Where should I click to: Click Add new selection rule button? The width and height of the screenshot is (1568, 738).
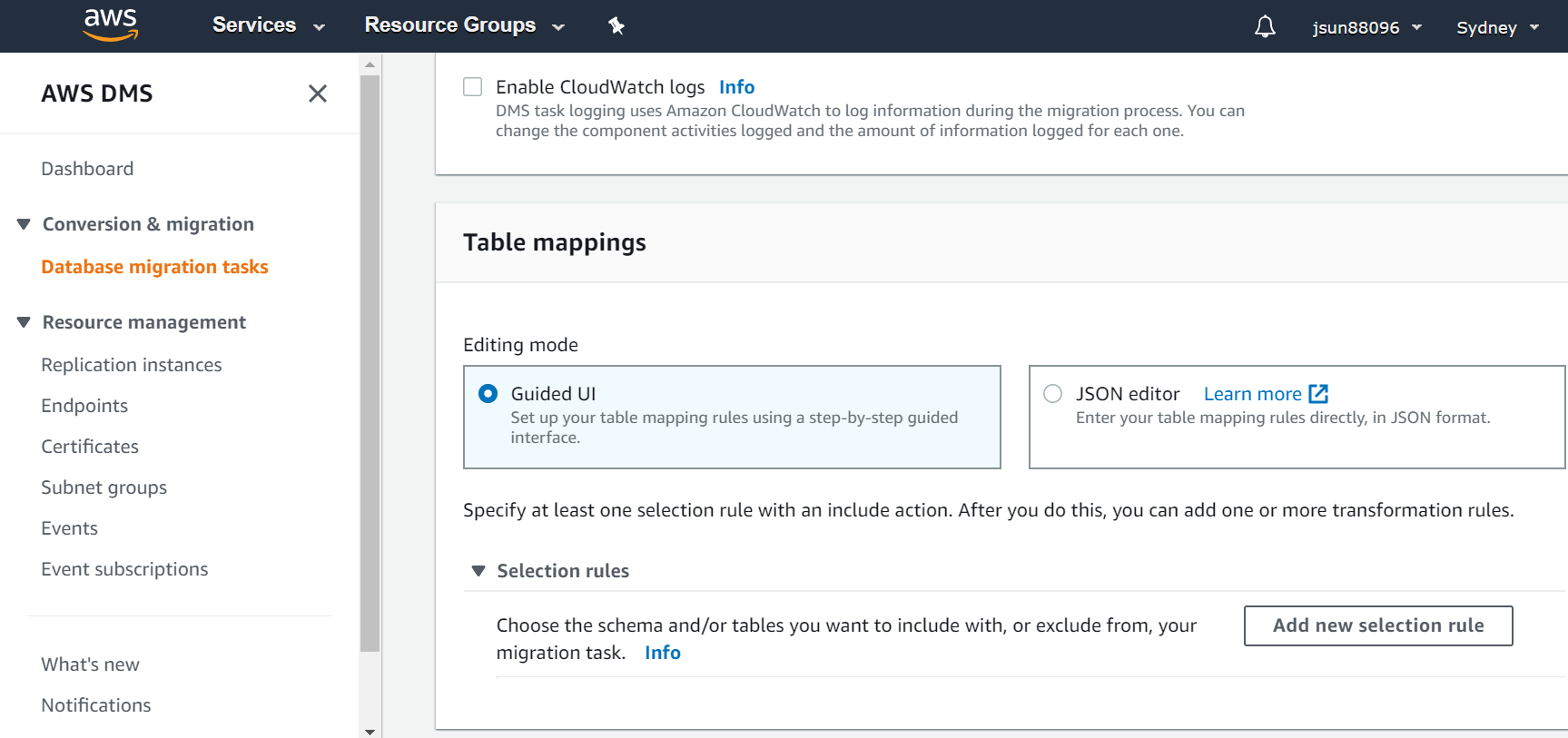[x=1377, y=625]
